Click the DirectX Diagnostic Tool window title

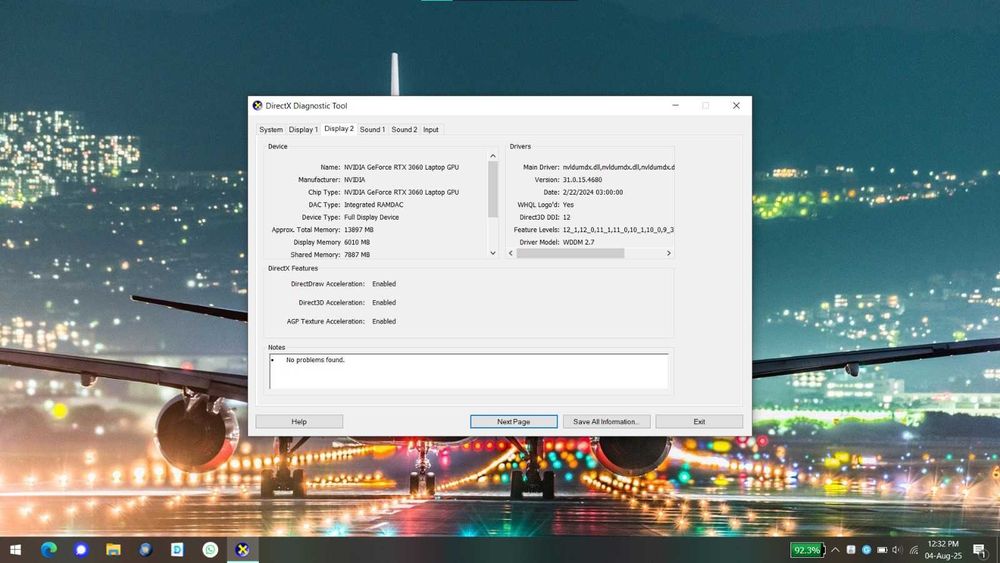coord(306,106)
